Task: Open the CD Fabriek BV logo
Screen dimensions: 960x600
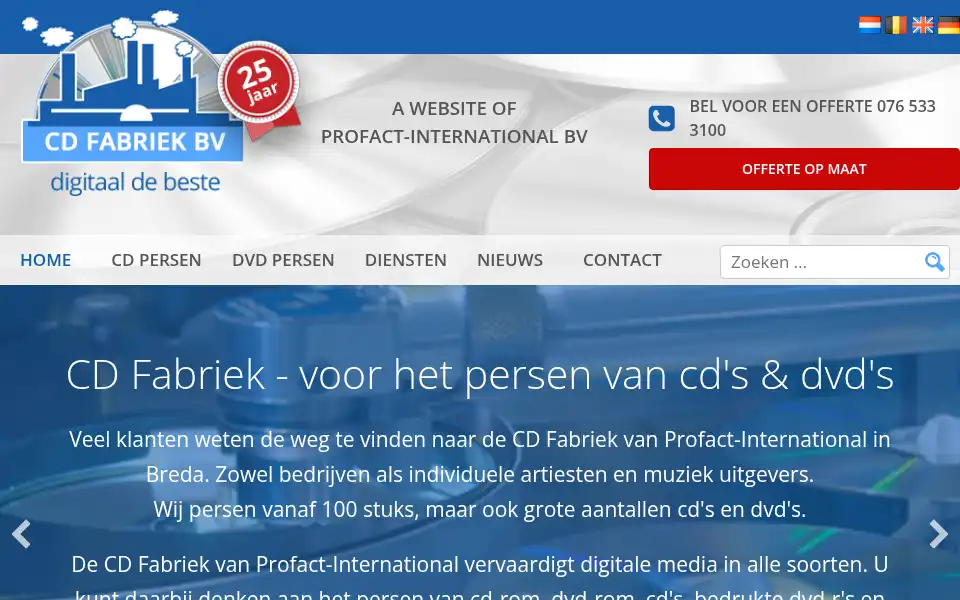Action: [132, 101]
